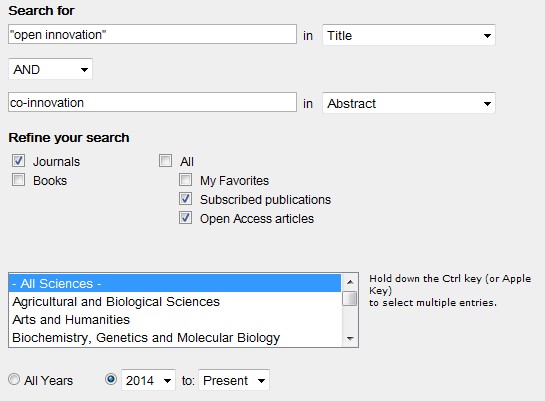Check the All sources checkbox

coord(165,161)
